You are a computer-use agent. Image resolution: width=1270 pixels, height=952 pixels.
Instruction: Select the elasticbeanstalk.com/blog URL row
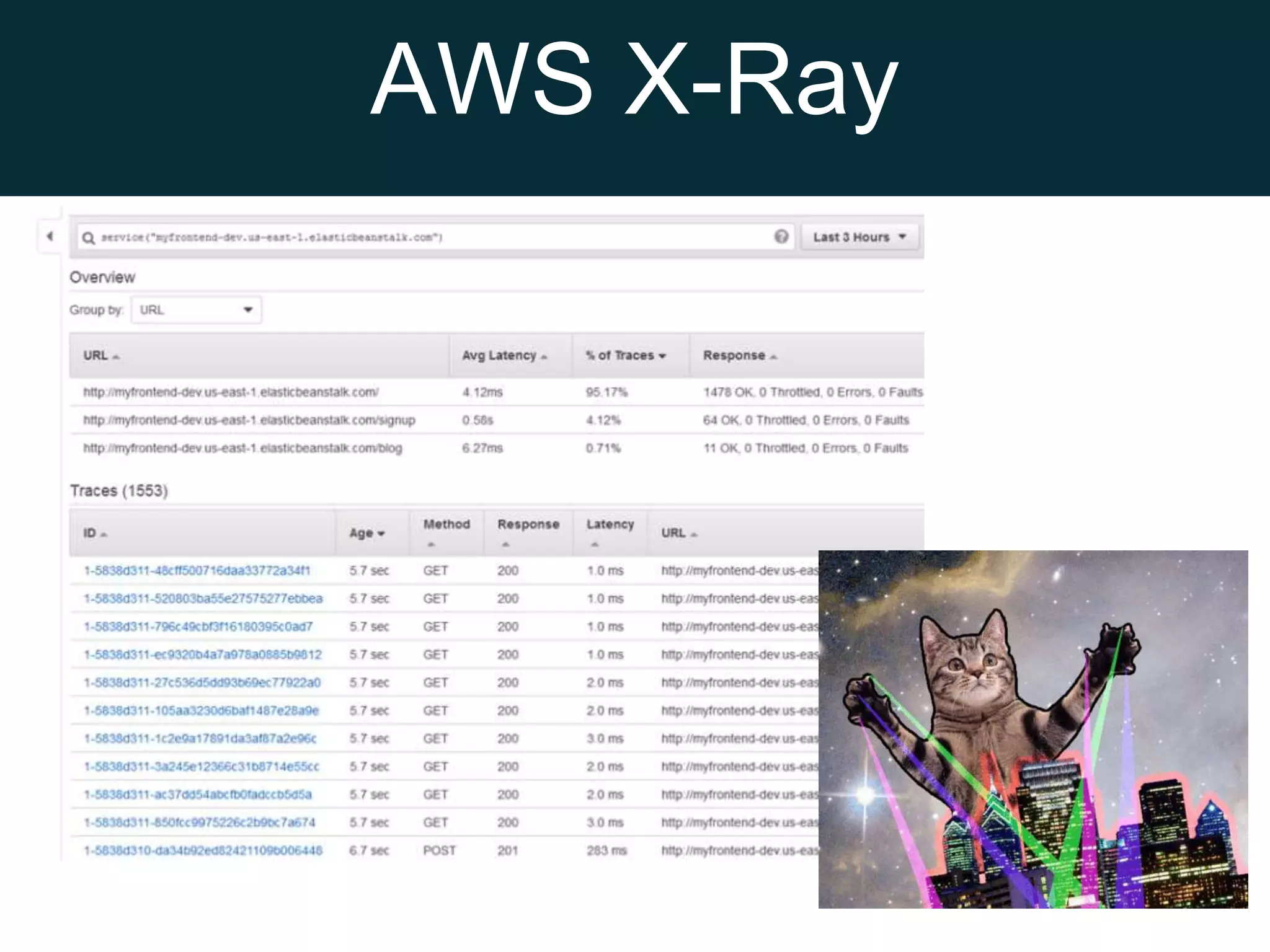[x=497, y=448]
